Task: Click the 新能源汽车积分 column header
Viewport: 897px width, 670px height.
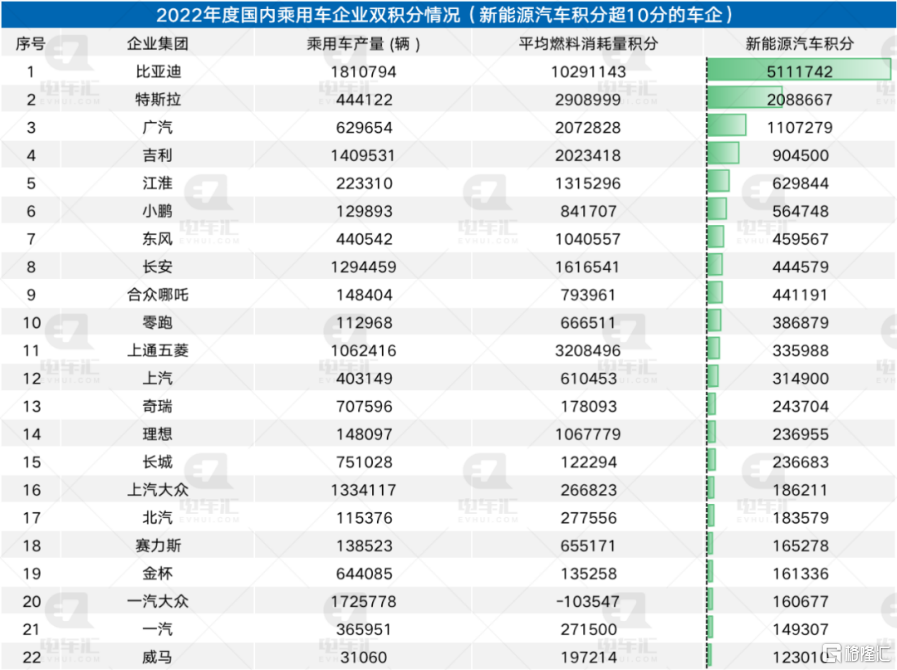Action: pyautogui.click(x=800, y=43)
